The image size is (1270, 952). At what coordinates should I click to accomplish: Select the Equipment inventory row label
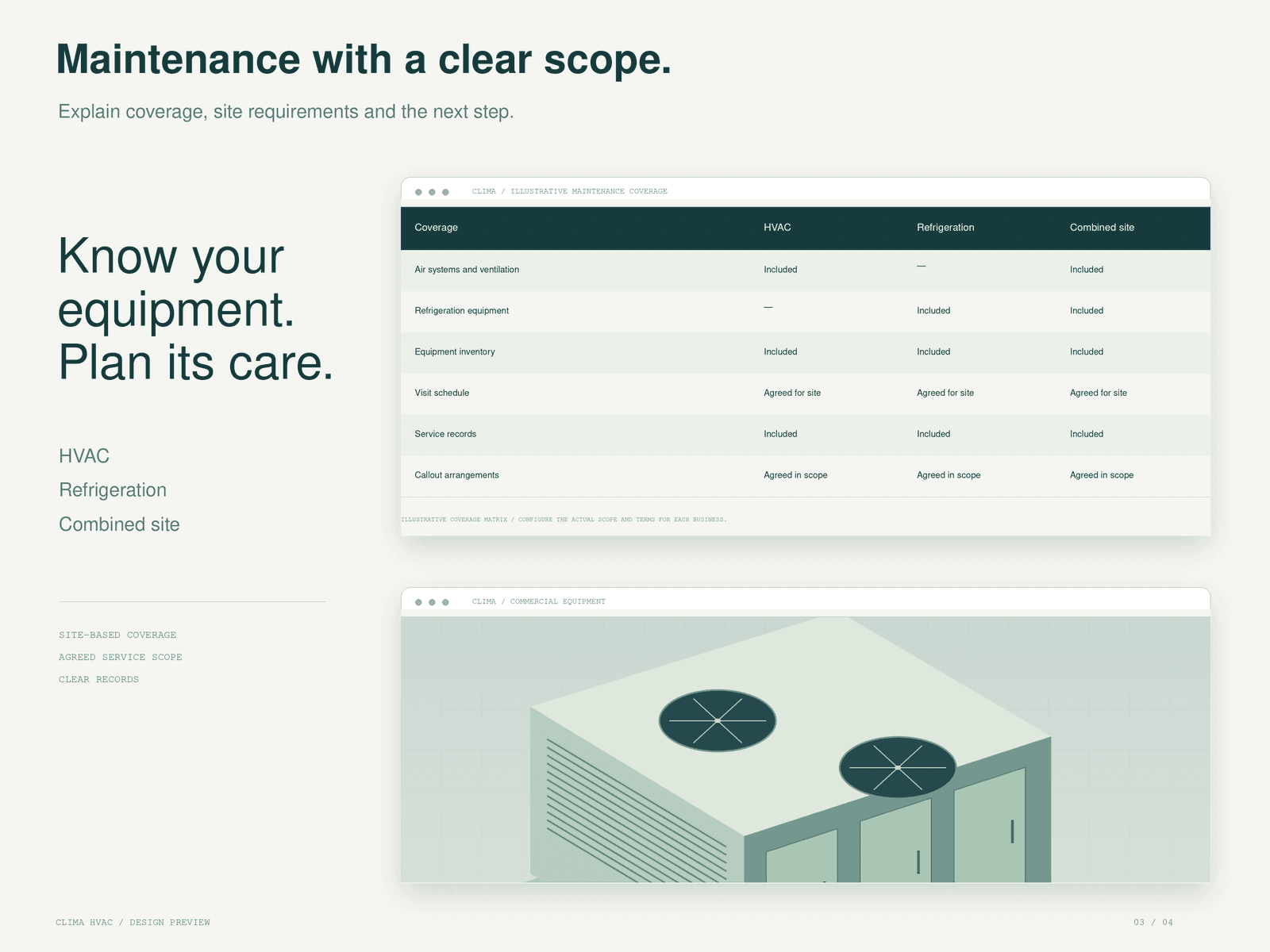[x=454, y=352]
